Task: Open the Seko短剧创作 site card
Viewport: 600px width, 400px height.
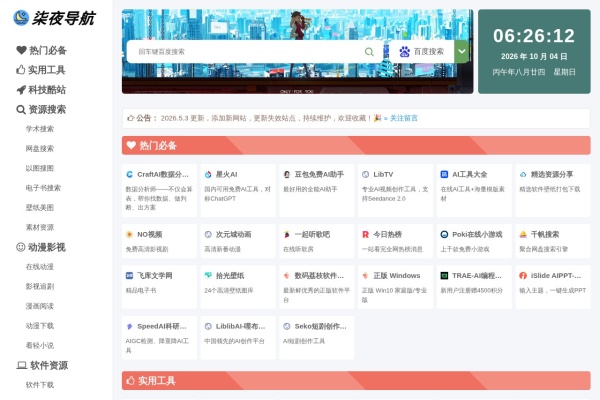Action: coord(316,338)
